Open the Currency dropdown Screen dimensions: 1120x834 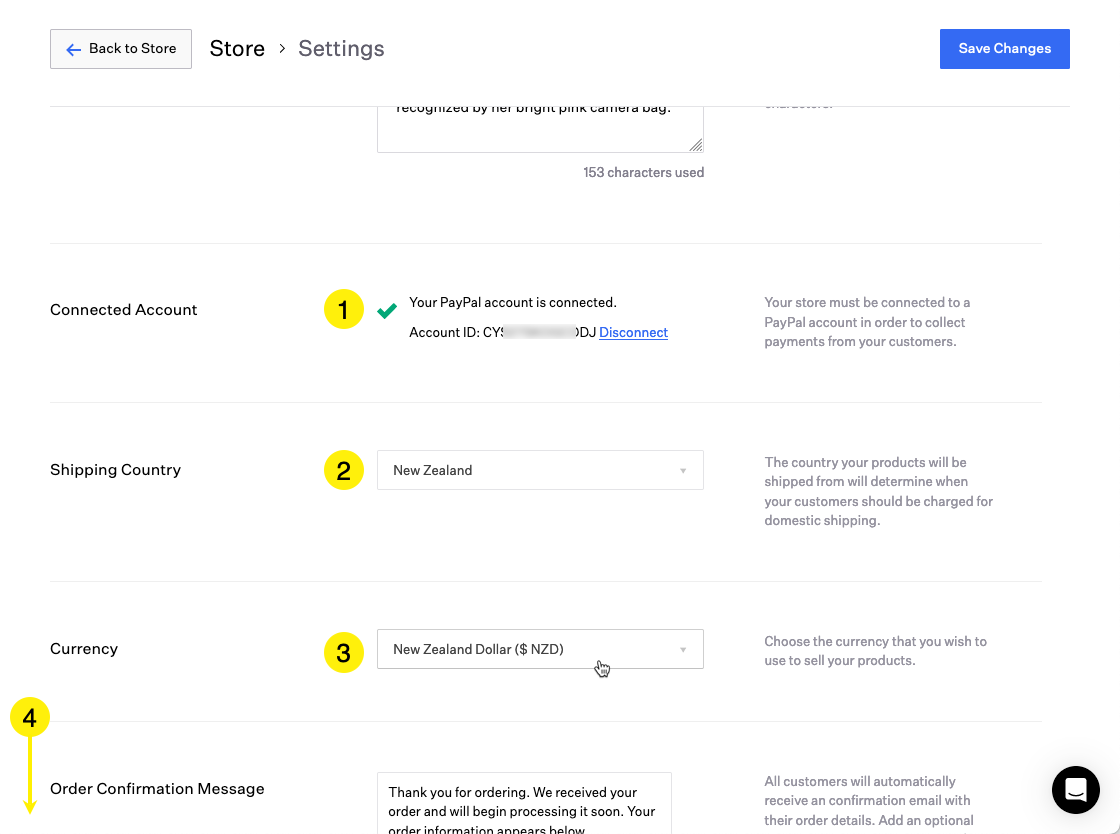click(x=539, y=649)
